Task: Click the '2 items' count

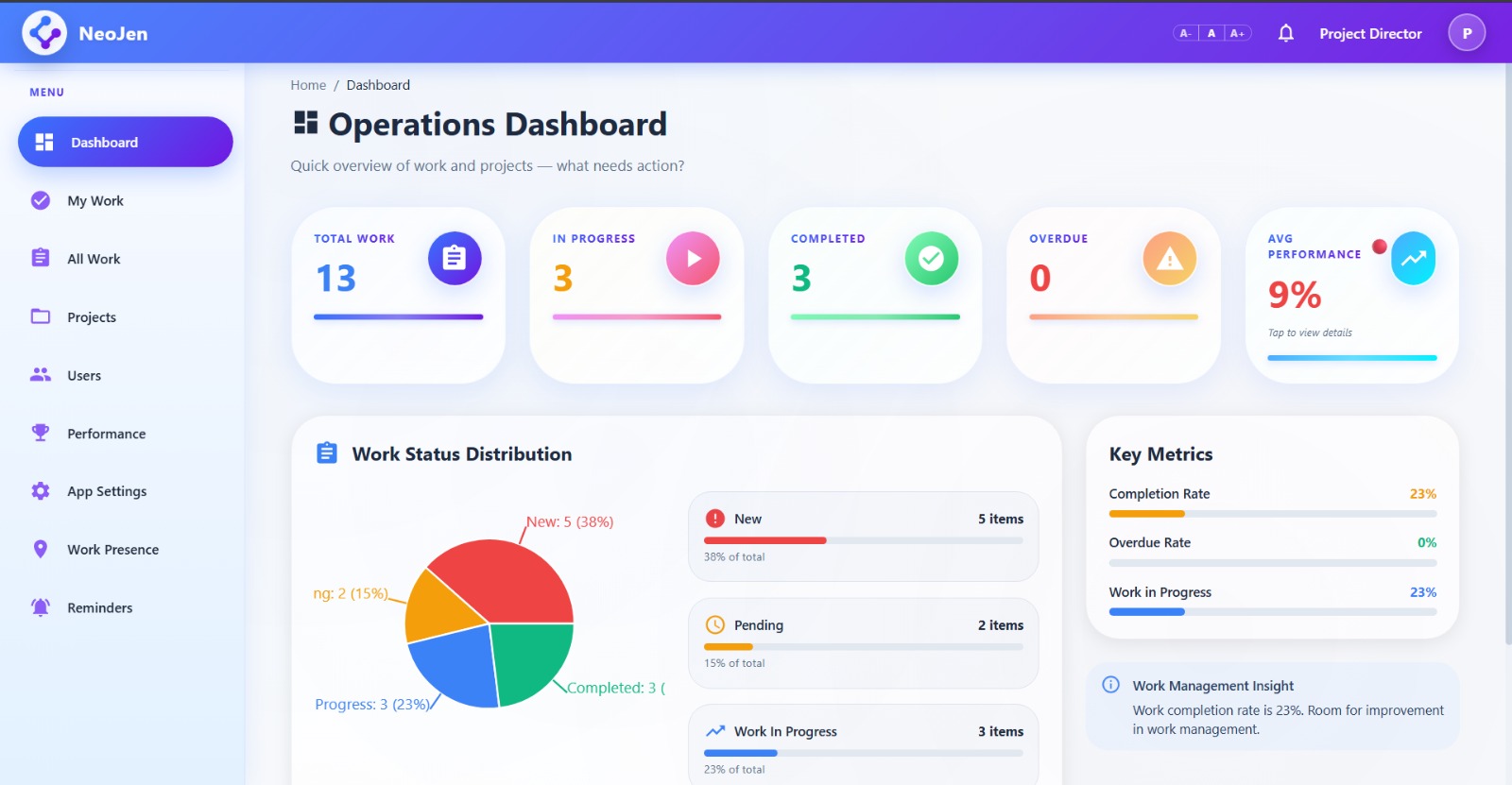Action: pos(1001,624)
